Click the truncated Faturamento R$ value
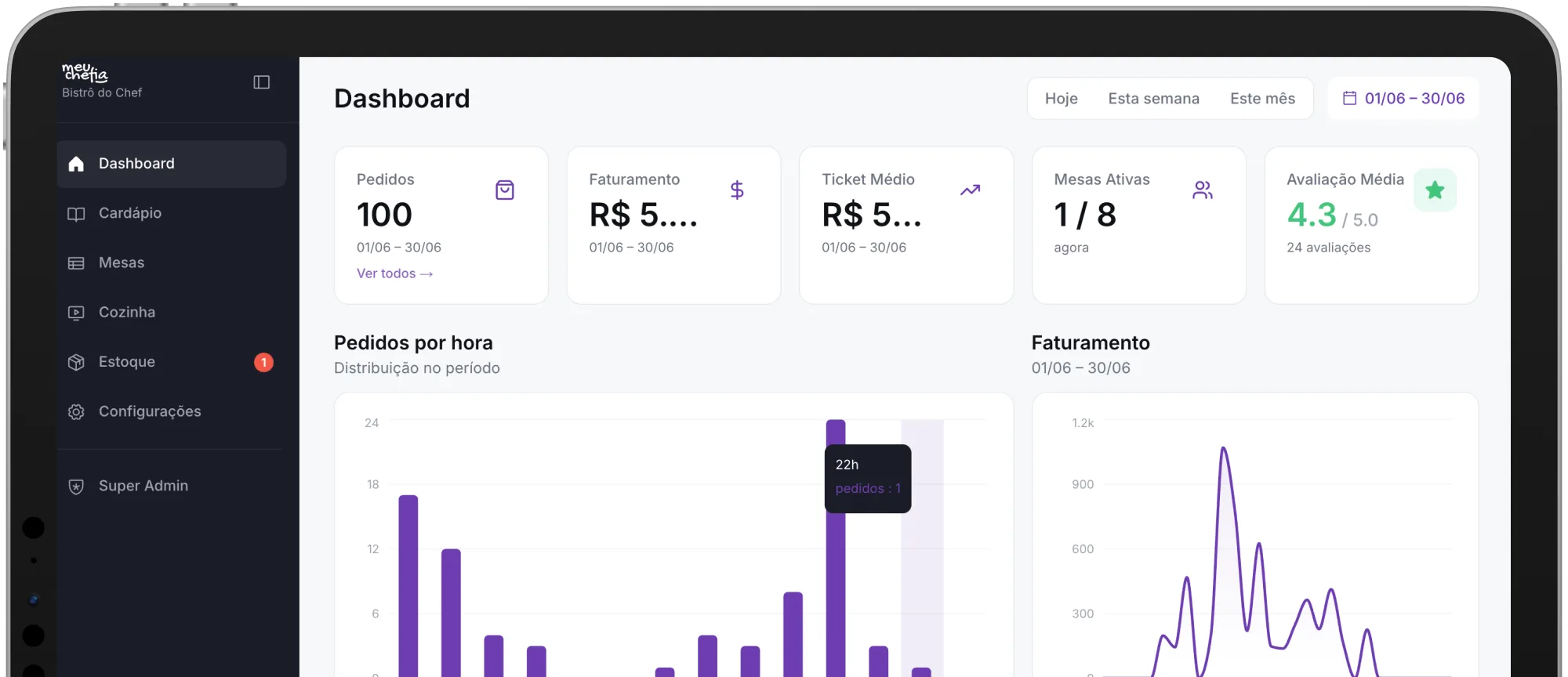 (643, 215)
